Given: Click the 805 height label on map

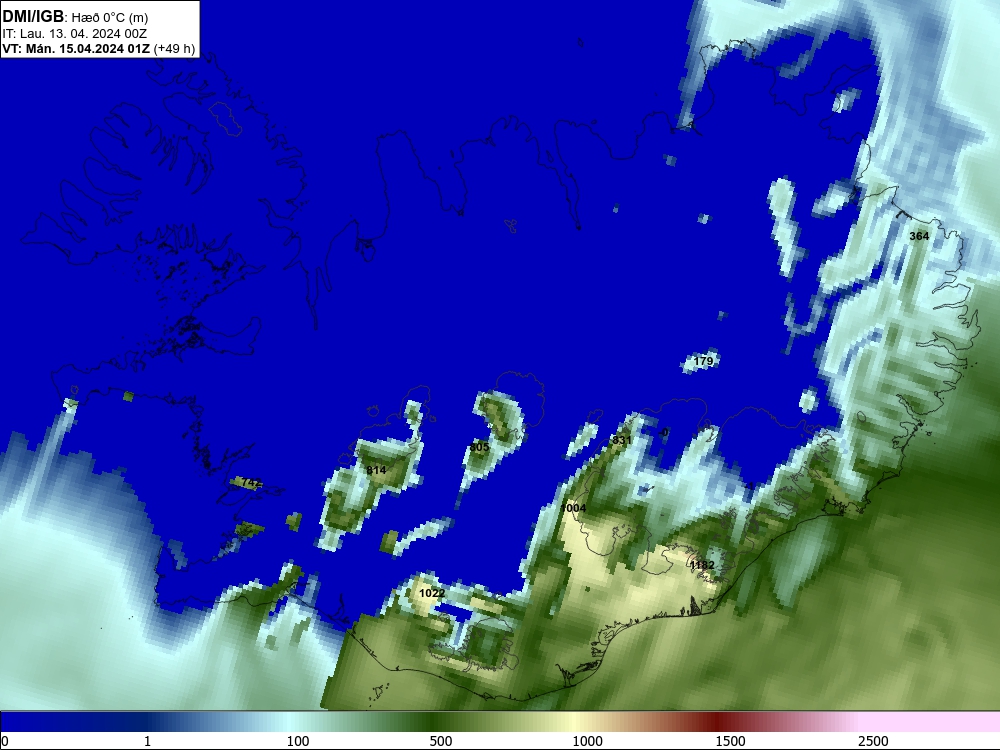Looking at the screenshot, I should point(480,447).
